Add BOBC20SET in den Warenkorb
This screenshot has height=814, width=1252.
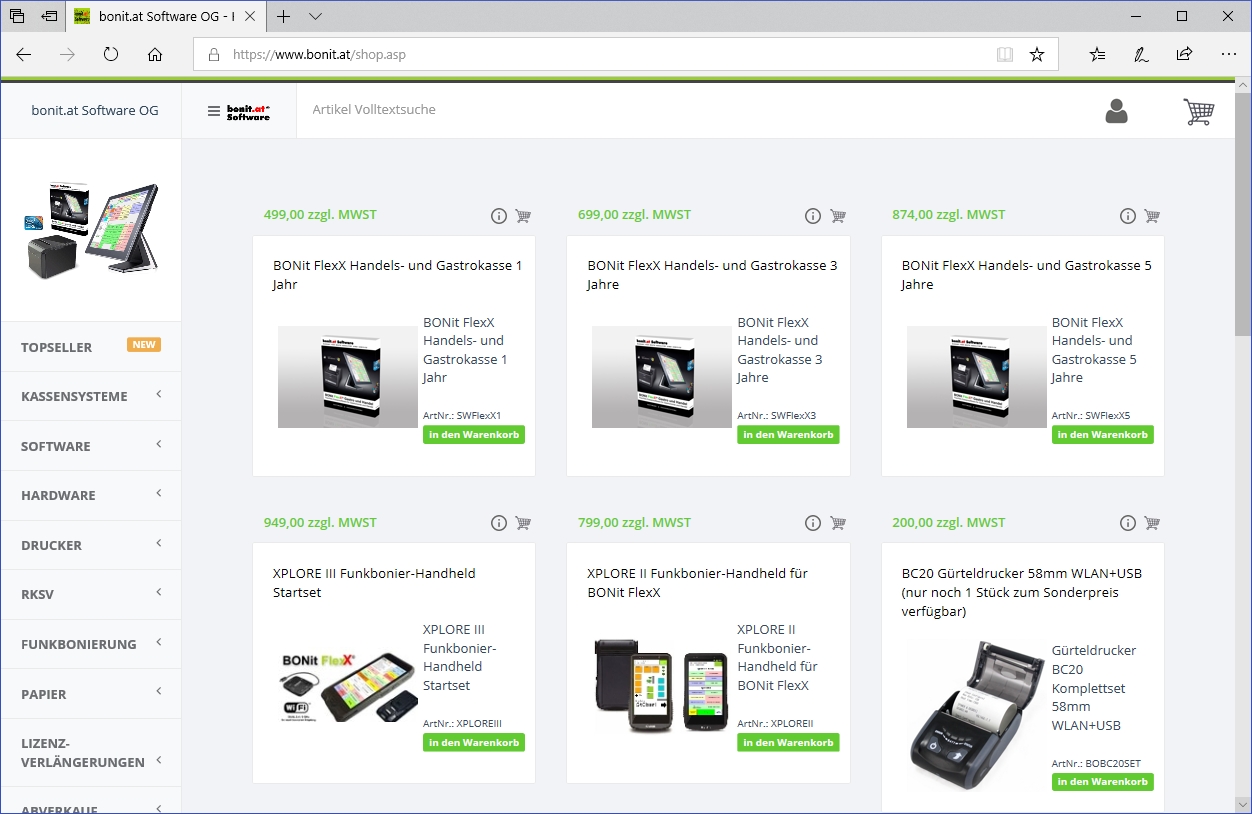[1102, 782]
